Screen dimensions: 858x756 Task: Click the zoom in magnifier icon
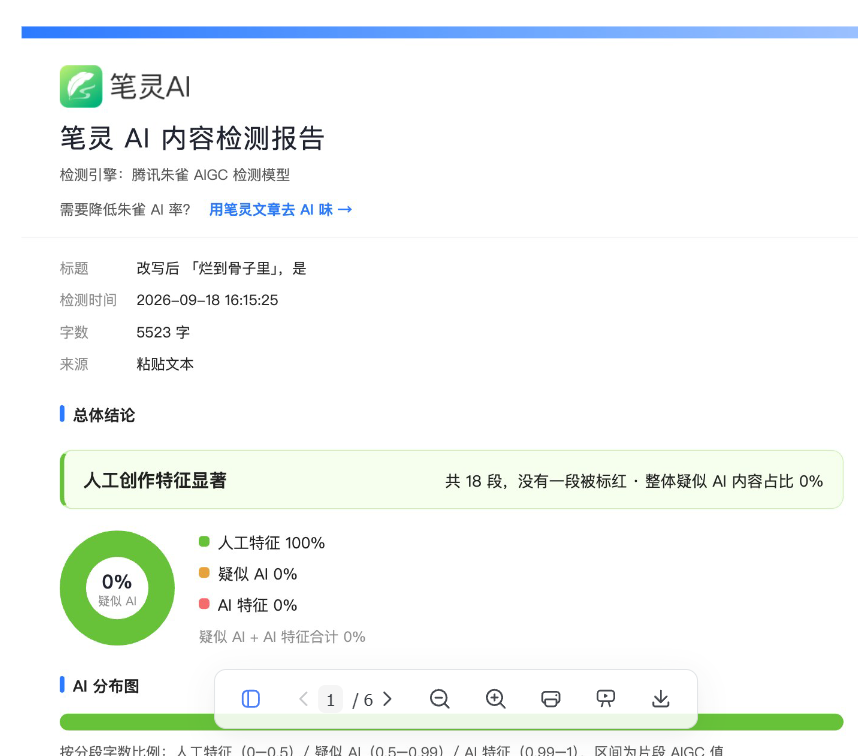(x=495, y=699)
